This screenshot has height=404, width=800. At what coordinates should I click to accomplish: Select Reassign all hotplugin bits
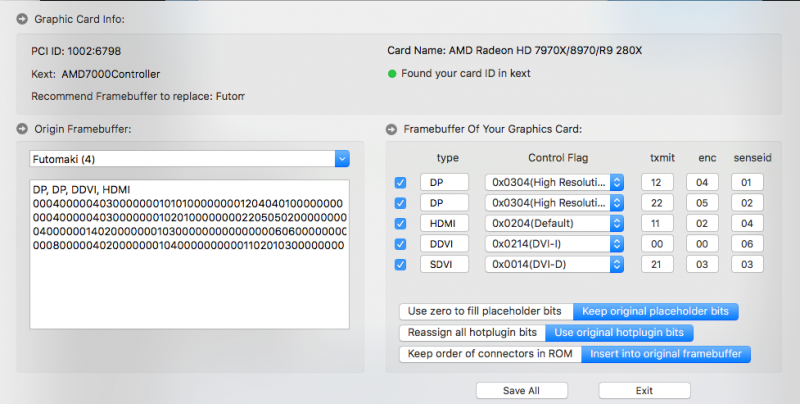(472, 332)
